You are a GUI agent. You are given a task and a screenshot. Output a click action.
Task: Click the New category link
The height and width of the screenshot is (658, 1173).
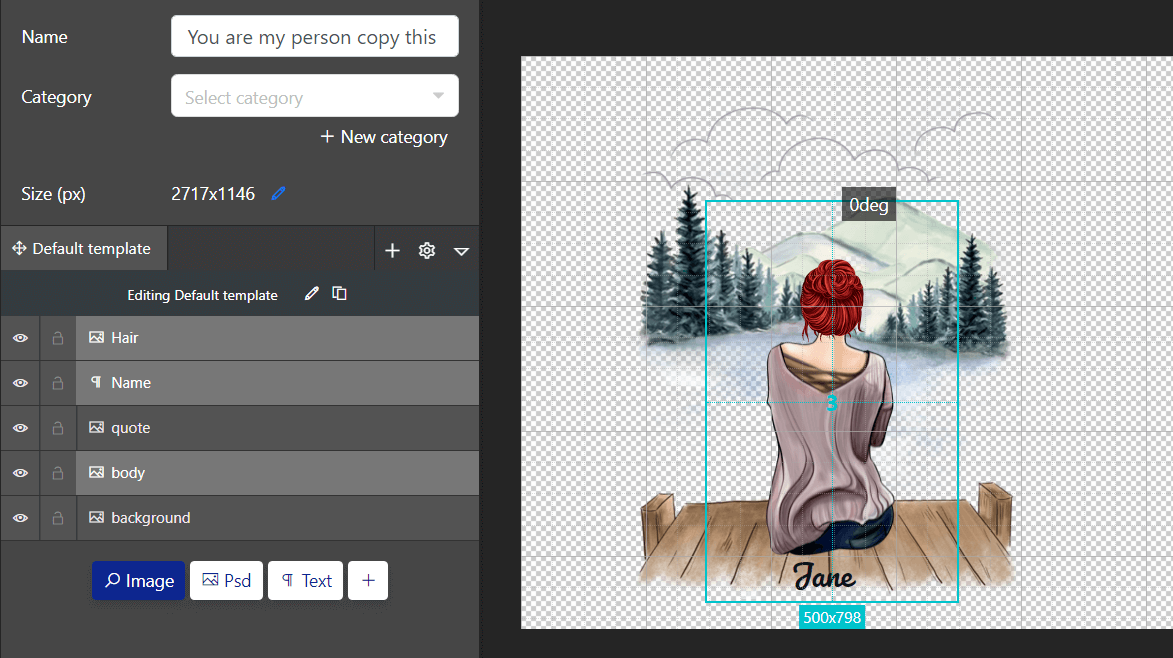pyautogui.click(x=384, y=137)
